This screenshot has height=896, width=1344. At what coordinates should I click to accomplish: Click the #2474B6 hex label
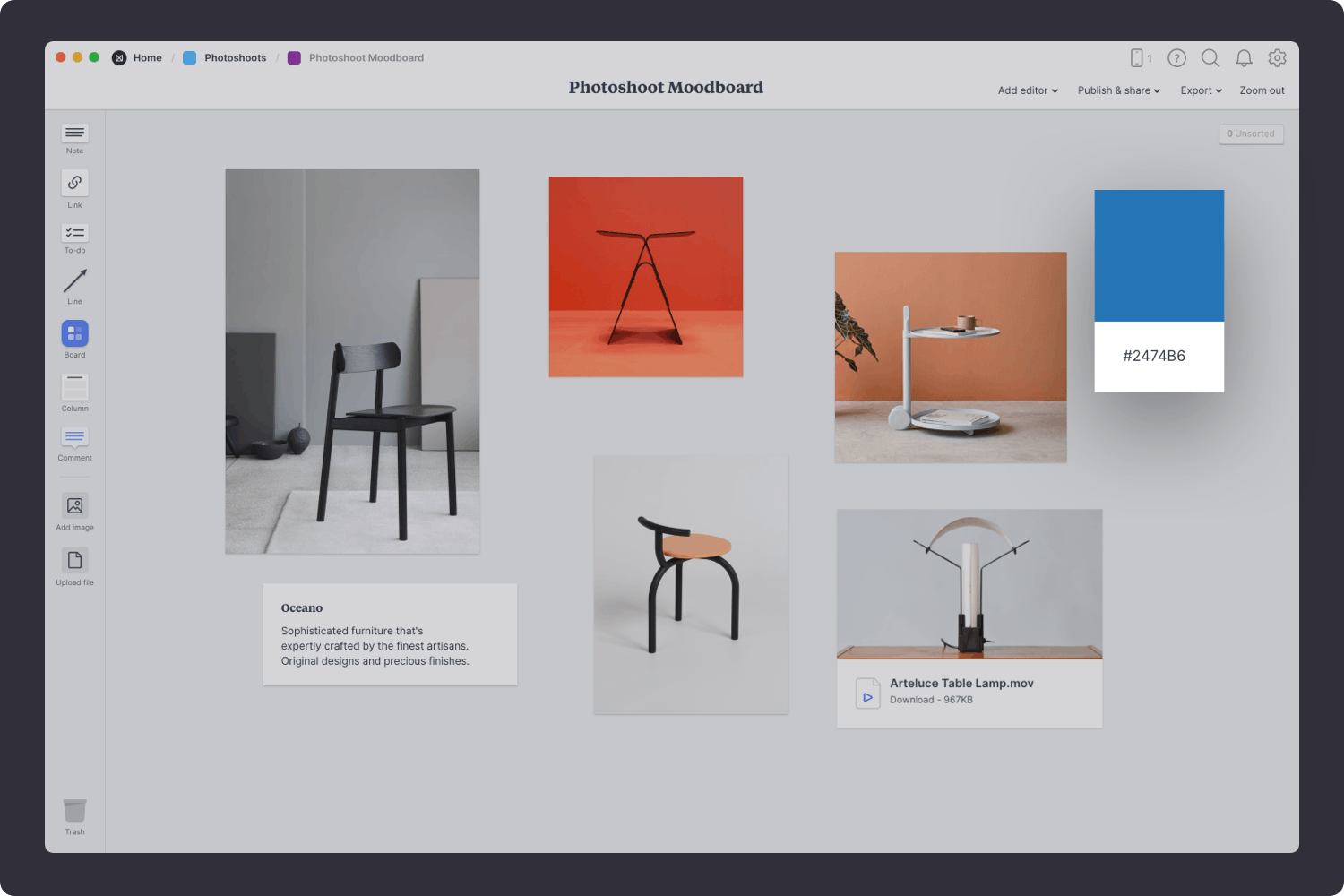coord(1154,356)
